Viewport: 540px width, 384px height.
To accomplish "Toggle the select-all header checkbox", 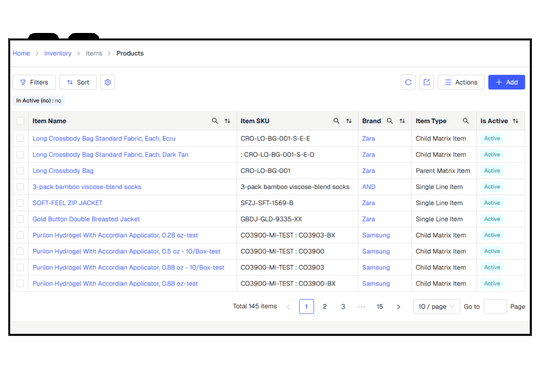I will click(x=20, y=121).
